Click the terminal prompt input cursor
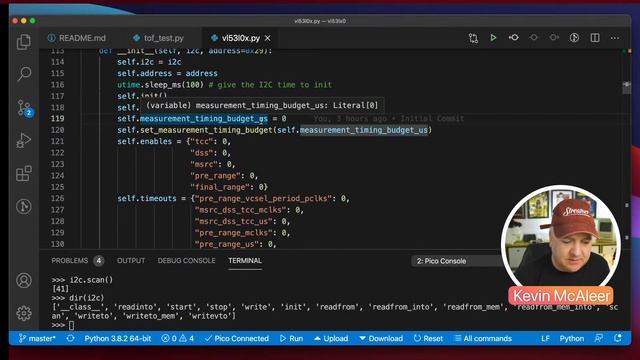This screenshot has width=640, height=360. click(x=71, y=325)
